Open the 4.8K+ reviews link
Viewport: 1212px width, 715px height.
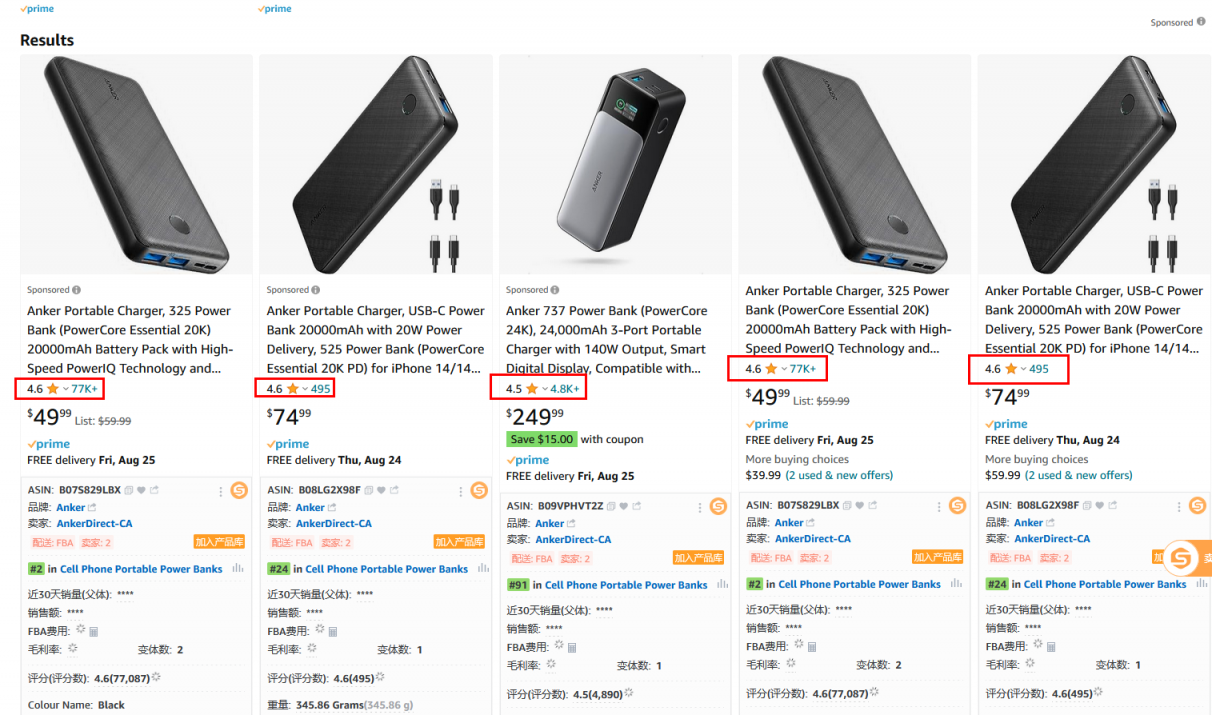tap(565, 389)
